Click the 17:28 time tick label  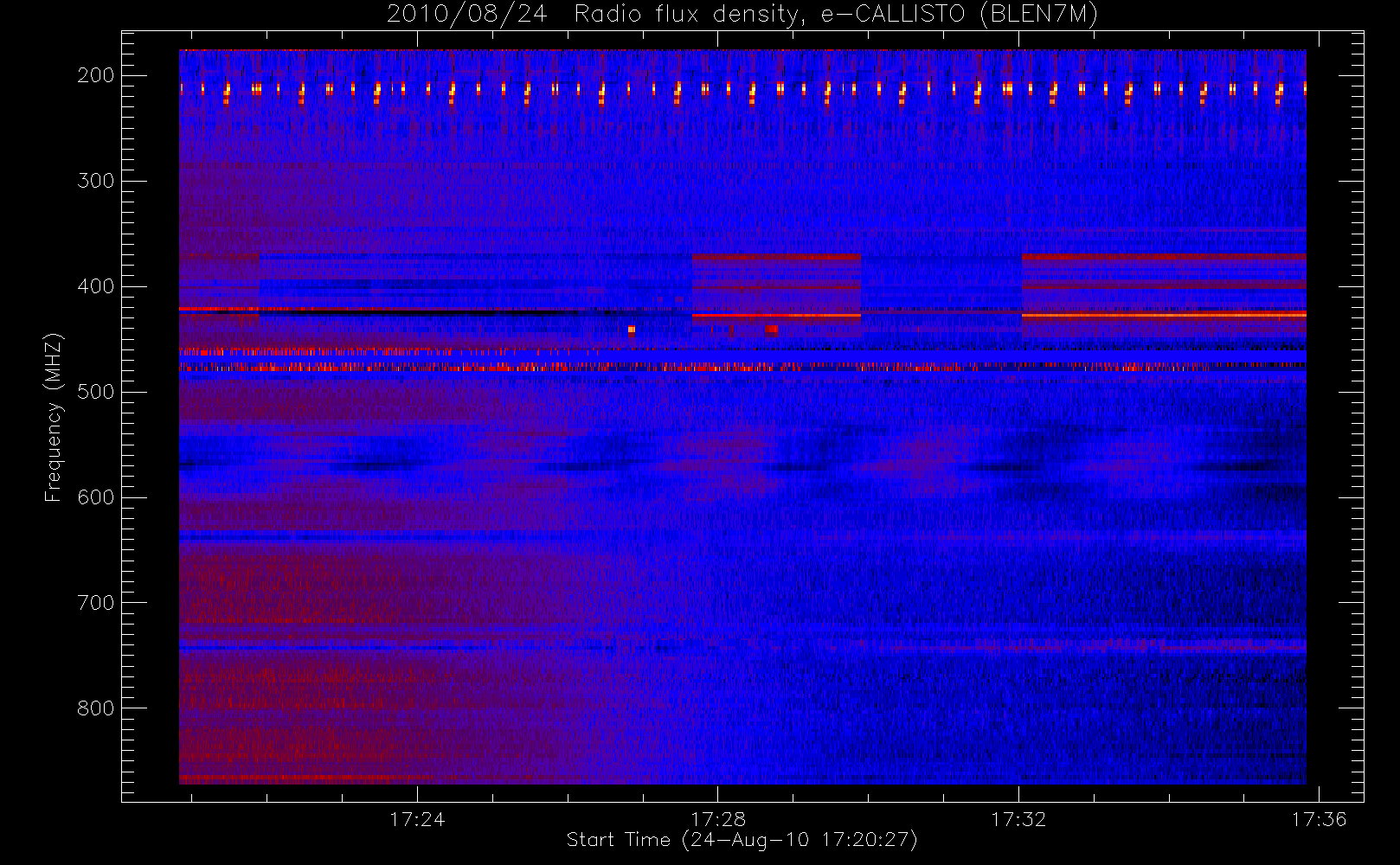coord(718,819)
